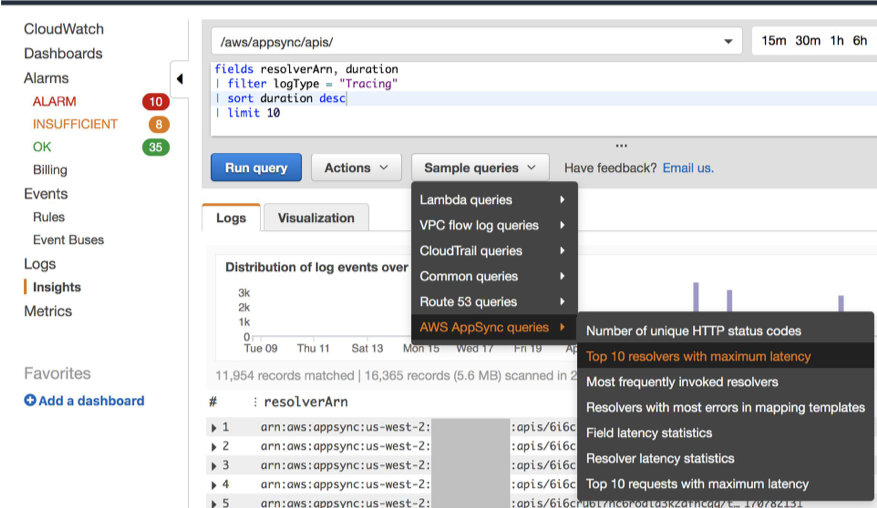Open INSUFFICIENT state alarms list
Image resolution: width=877 pixels, height=508 pixels.
pos(75,124)
